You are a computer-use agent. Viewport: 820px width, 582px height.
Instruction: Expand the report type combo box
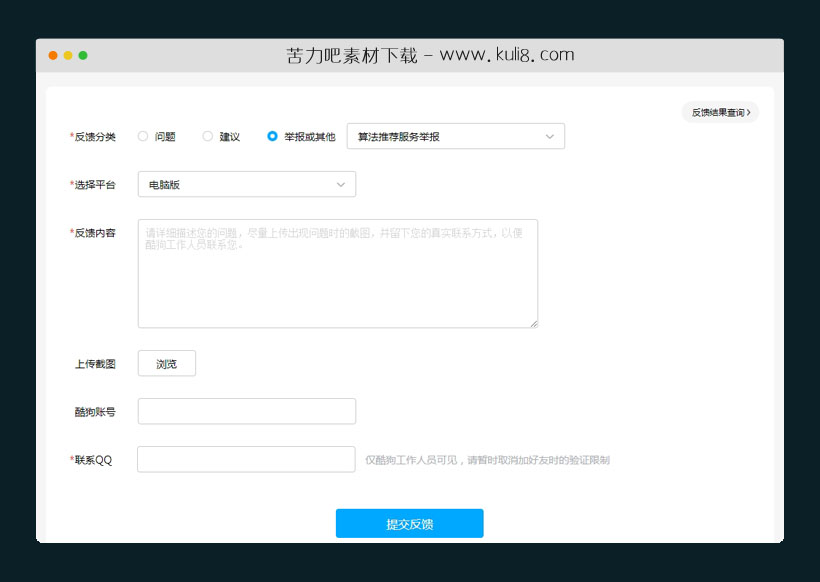[455, 136]
